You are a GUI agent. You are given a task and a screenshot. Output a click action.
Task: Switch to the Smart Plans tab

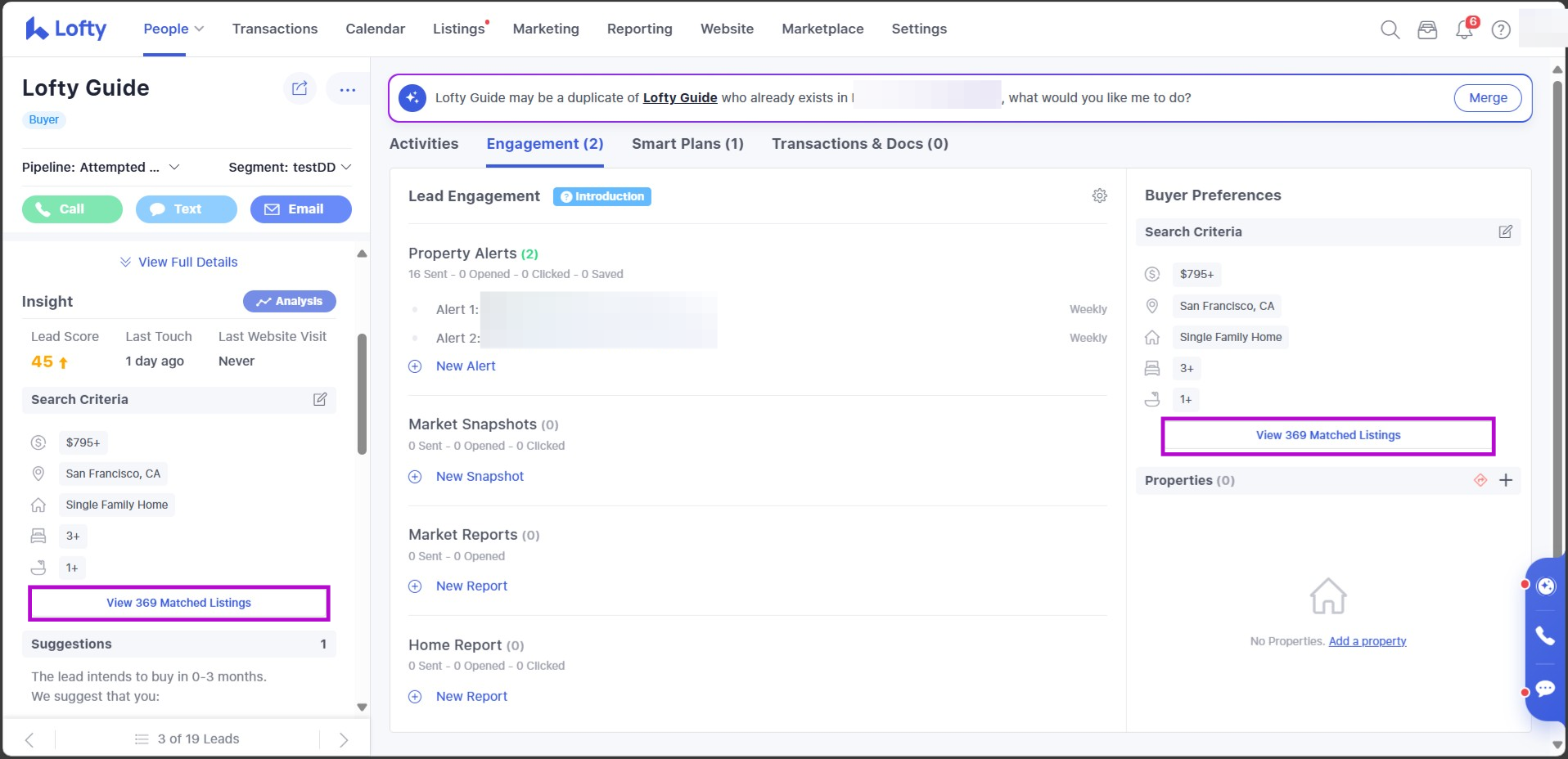[x=687, y=144]
